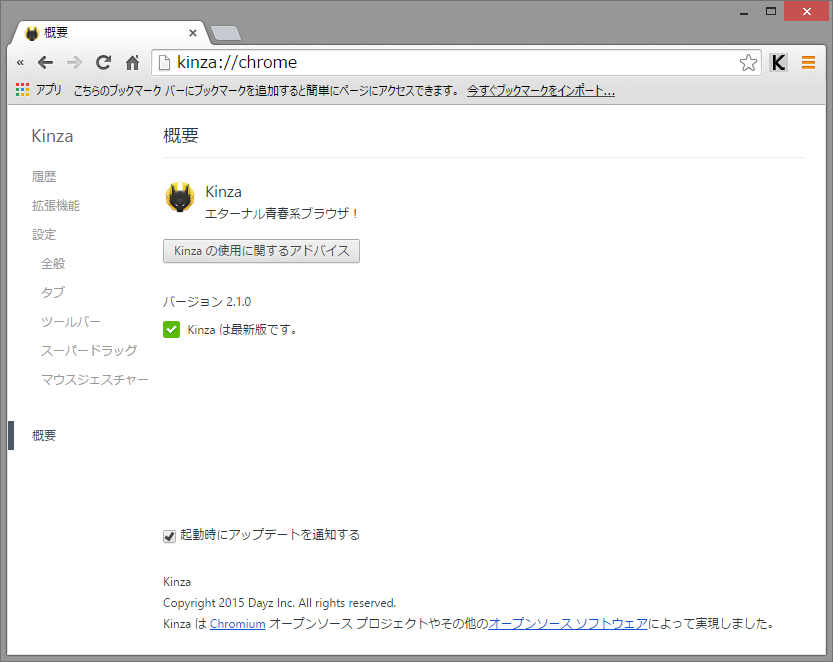Open the Kinza hamburger menu

coord(808,61)
